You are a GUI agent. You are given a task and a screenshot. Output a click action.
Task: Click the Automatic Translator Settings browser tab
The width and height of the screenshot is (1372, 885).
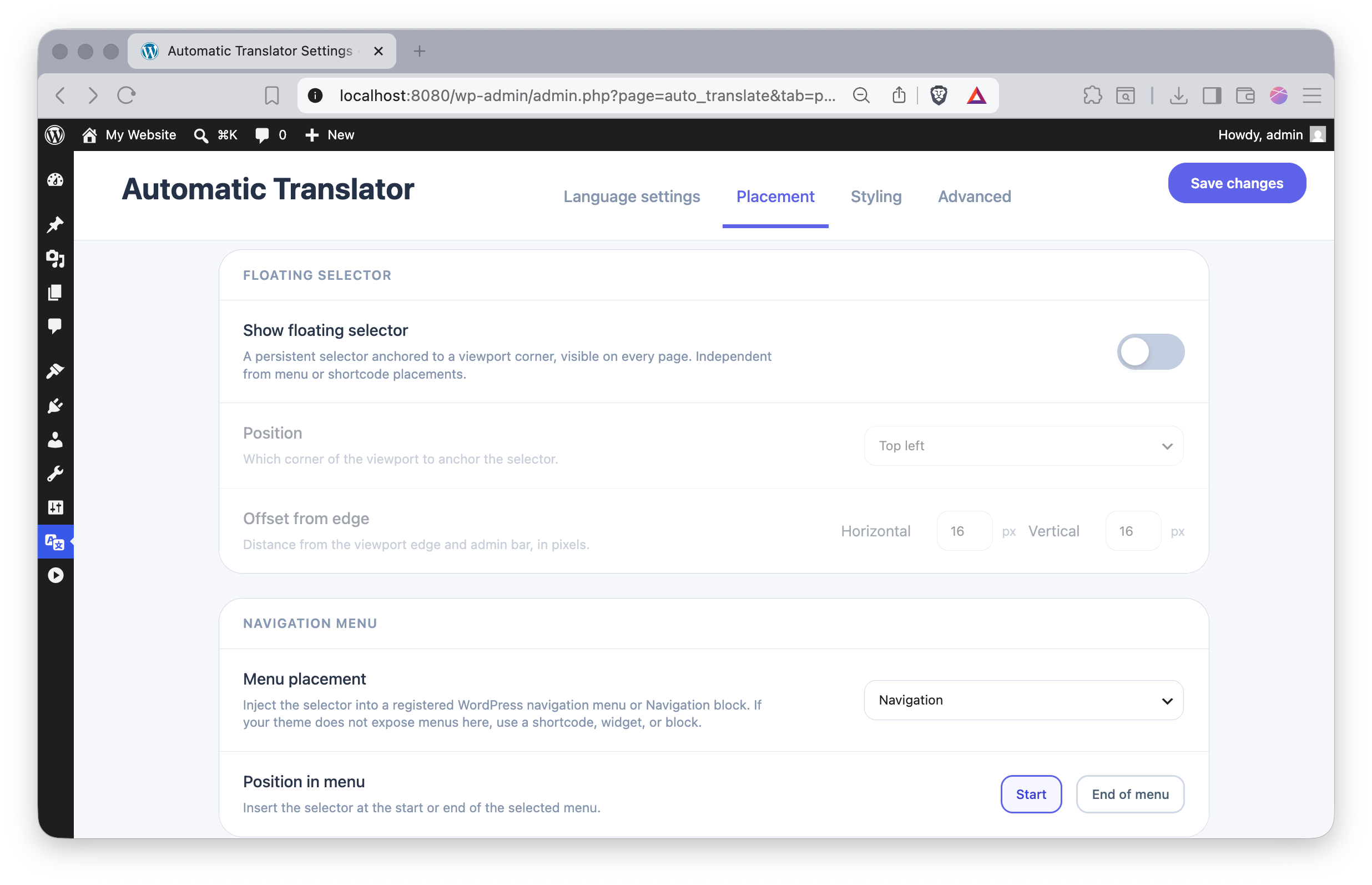261,51
